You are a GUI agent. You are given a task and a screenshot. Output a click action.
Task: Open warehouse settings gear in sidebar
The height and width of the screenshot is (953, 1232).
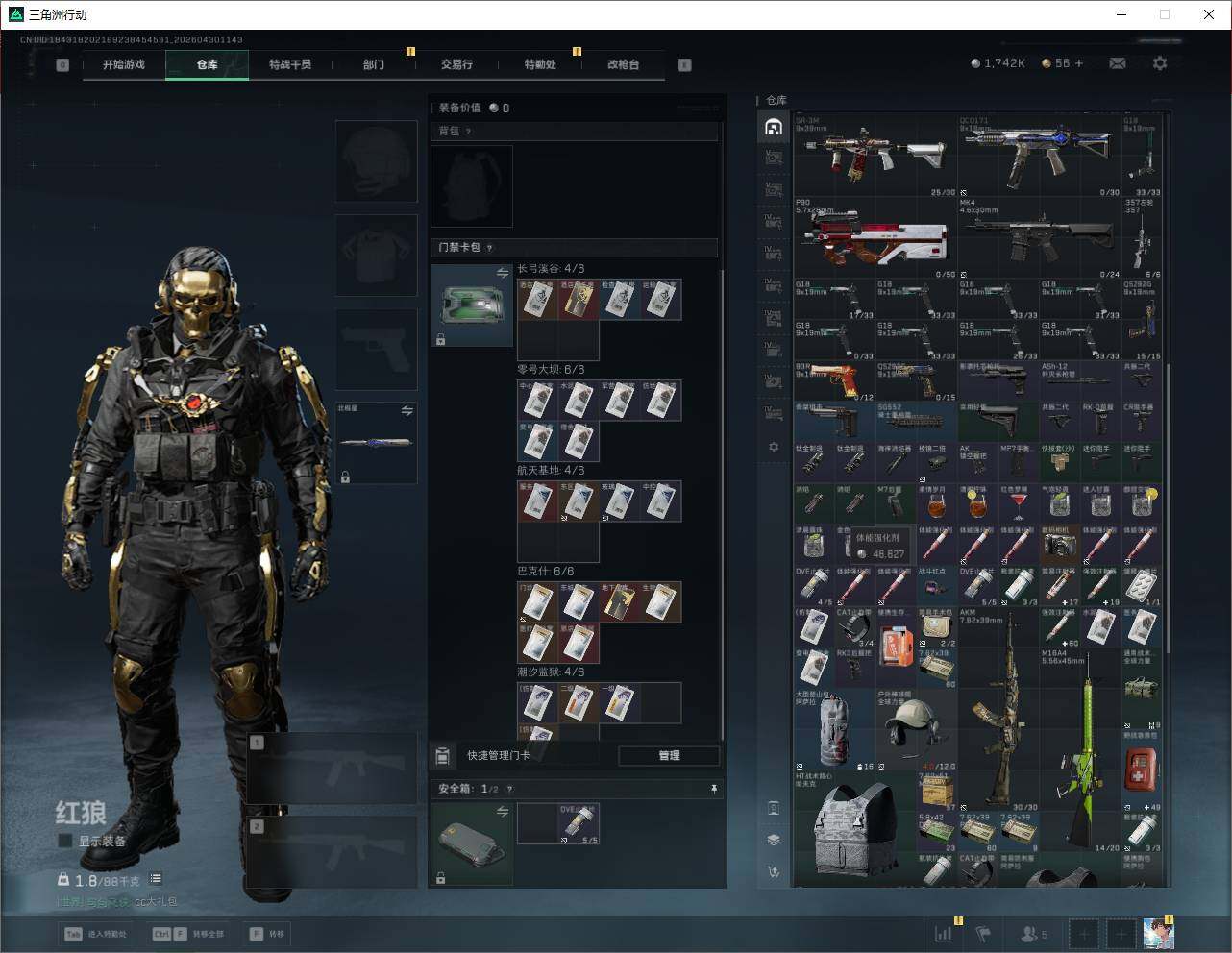click(x=774, y=447)
